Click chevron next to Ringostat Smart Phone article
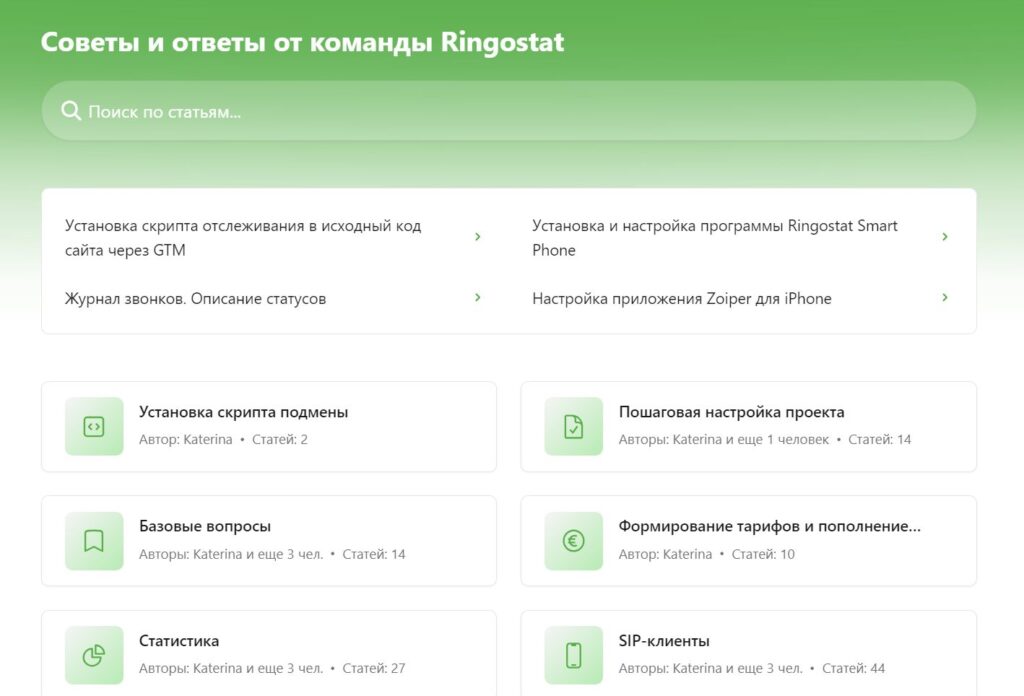 coord(944,236)
